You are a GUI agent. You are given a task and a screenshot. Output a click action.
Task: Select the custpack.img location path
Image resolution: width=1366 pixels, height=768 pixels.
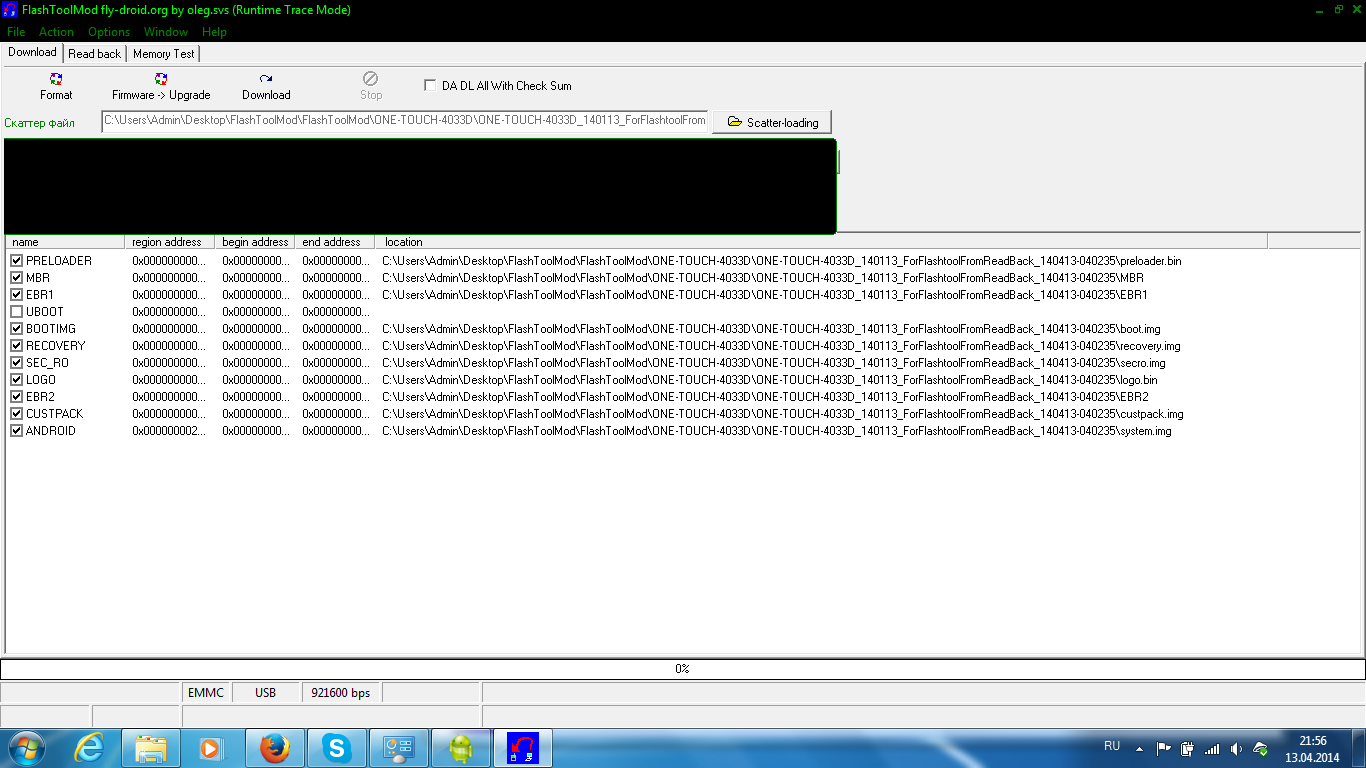point(783,414)
